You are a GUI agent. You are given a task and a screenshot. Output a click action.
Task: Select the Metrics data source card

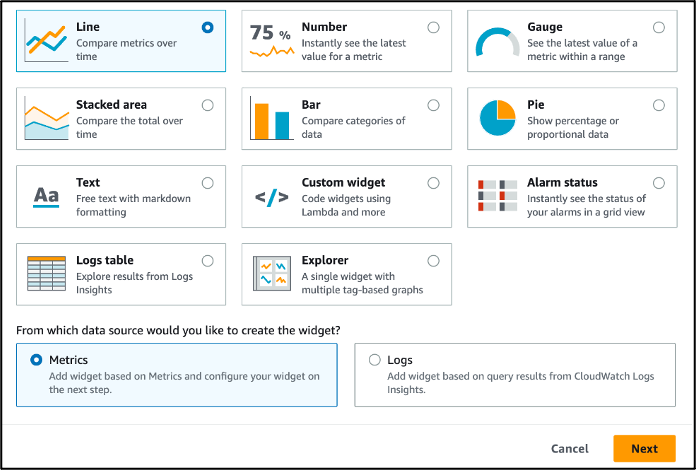[176, 375]
